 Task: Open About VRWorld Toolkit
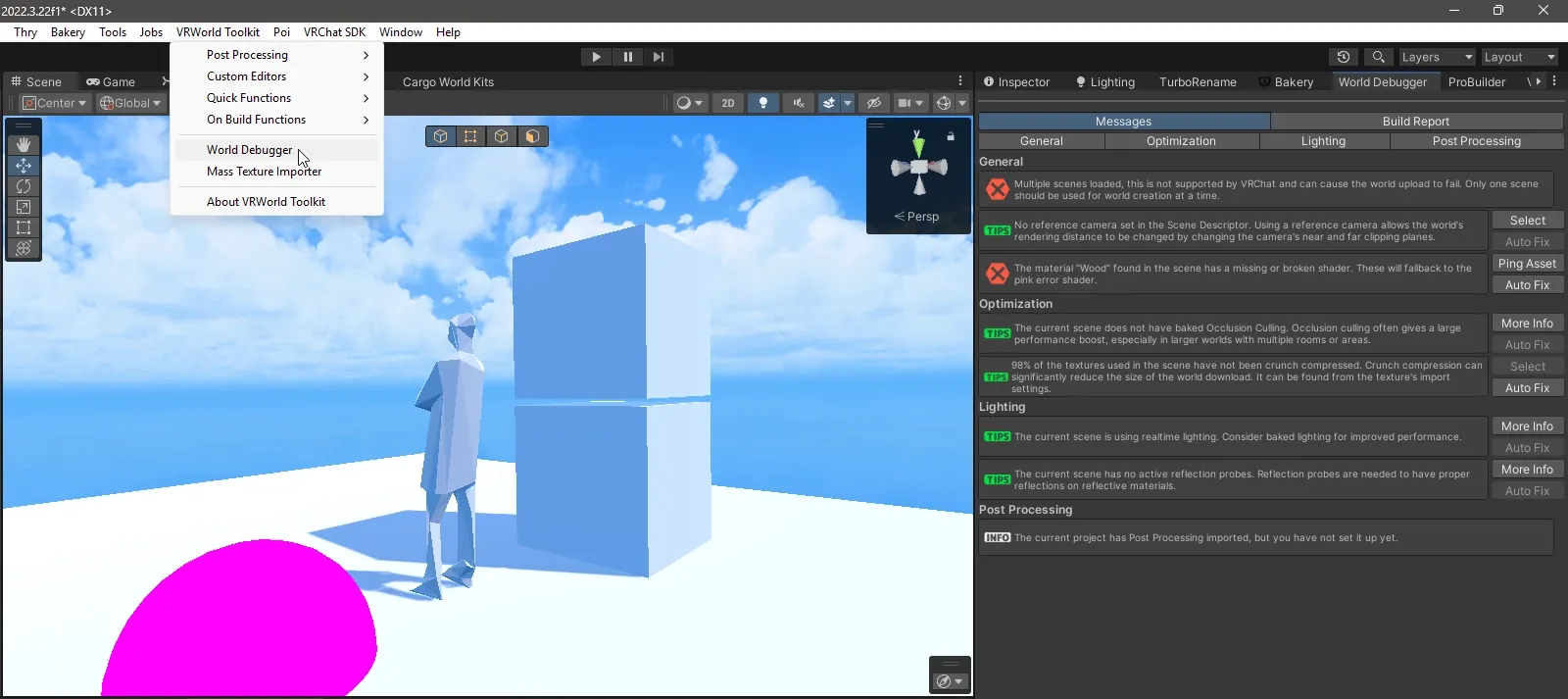click(x=276, y=202)
